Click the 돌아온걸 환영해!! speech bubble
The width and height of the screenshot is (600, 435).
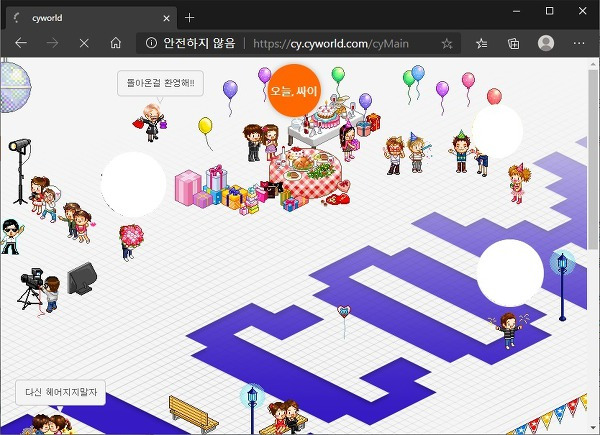click(x=160, y=83)
